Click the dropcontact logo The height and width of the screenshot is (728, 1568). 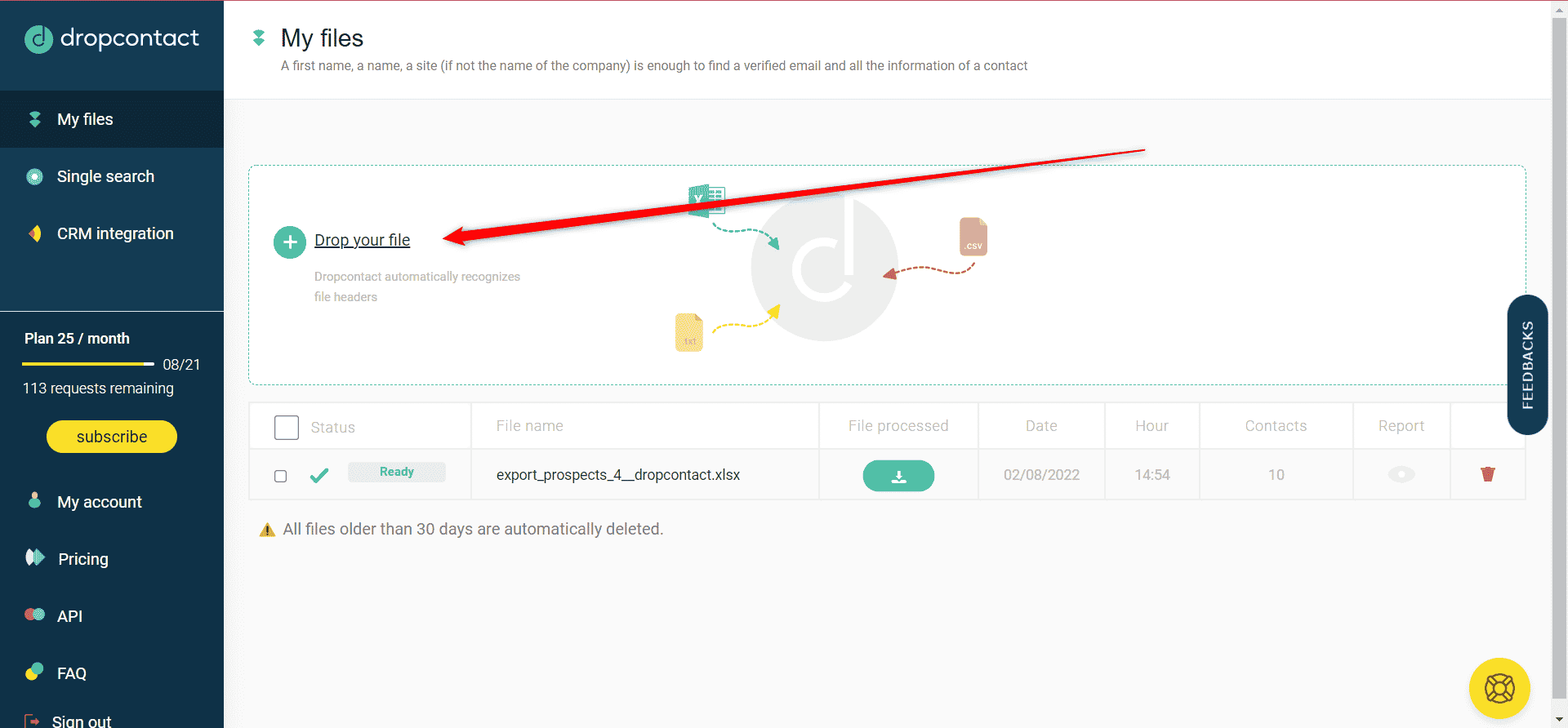tap(112, 38)
